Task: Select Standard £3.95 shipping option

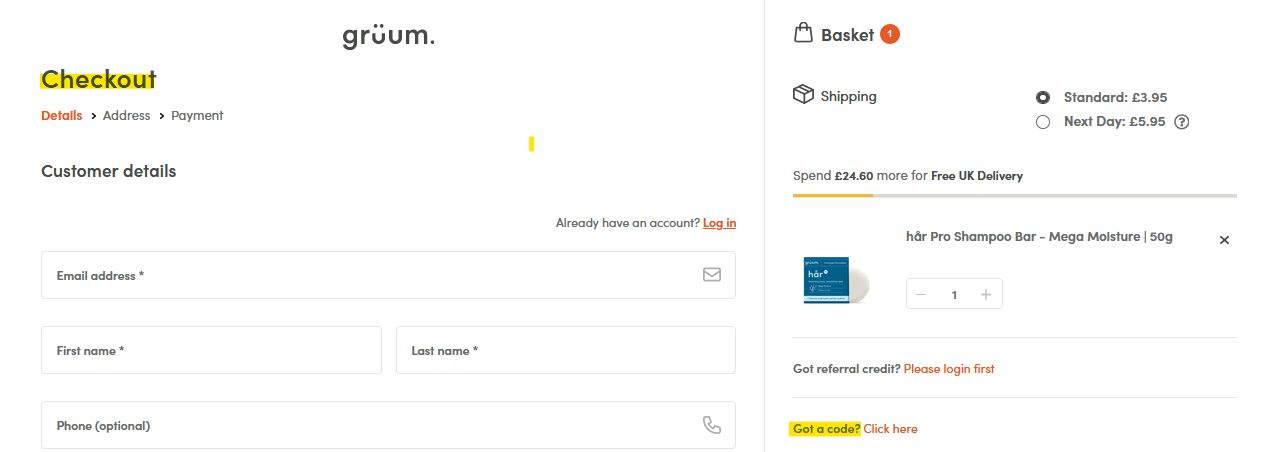Action: (1043, 98)
